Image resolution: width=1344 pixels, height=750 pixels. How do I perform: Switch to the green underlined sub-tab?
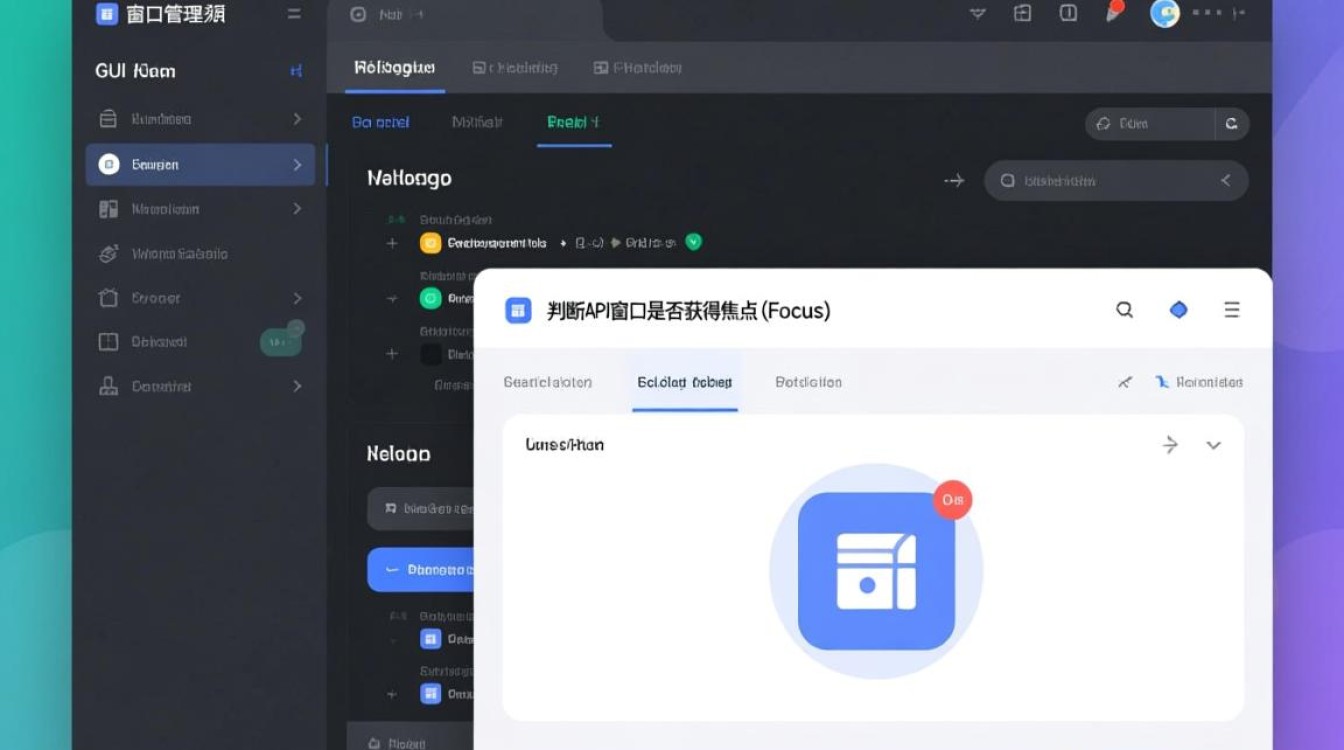(x=573, y=123)
